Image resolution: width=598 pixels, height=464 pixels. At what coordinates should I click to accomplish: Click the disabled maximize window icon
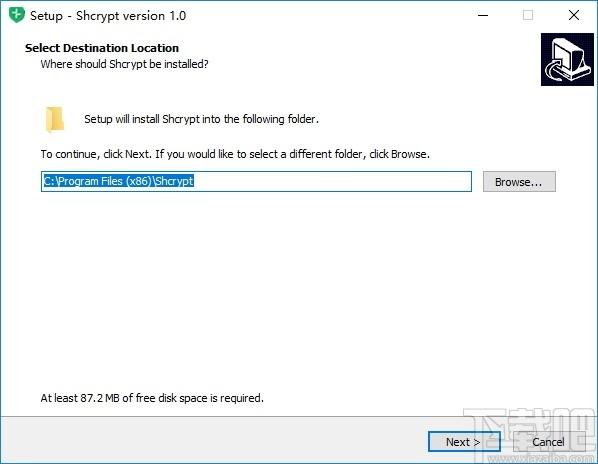pos(528,15)
